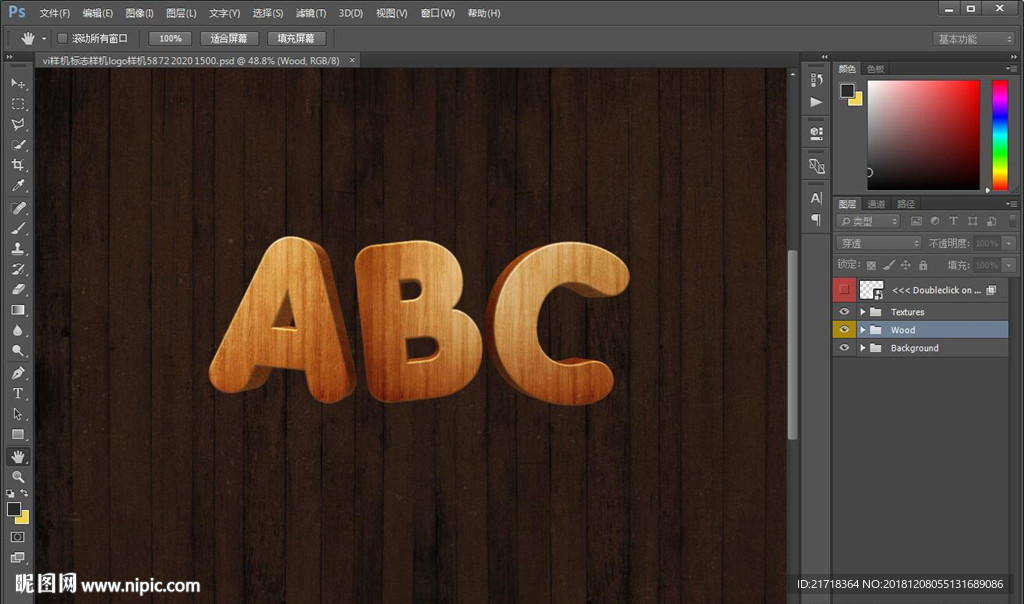Click the 适合屏幕 button
The width and height of the screenshot is (1024, 604).
click(229, 39)
